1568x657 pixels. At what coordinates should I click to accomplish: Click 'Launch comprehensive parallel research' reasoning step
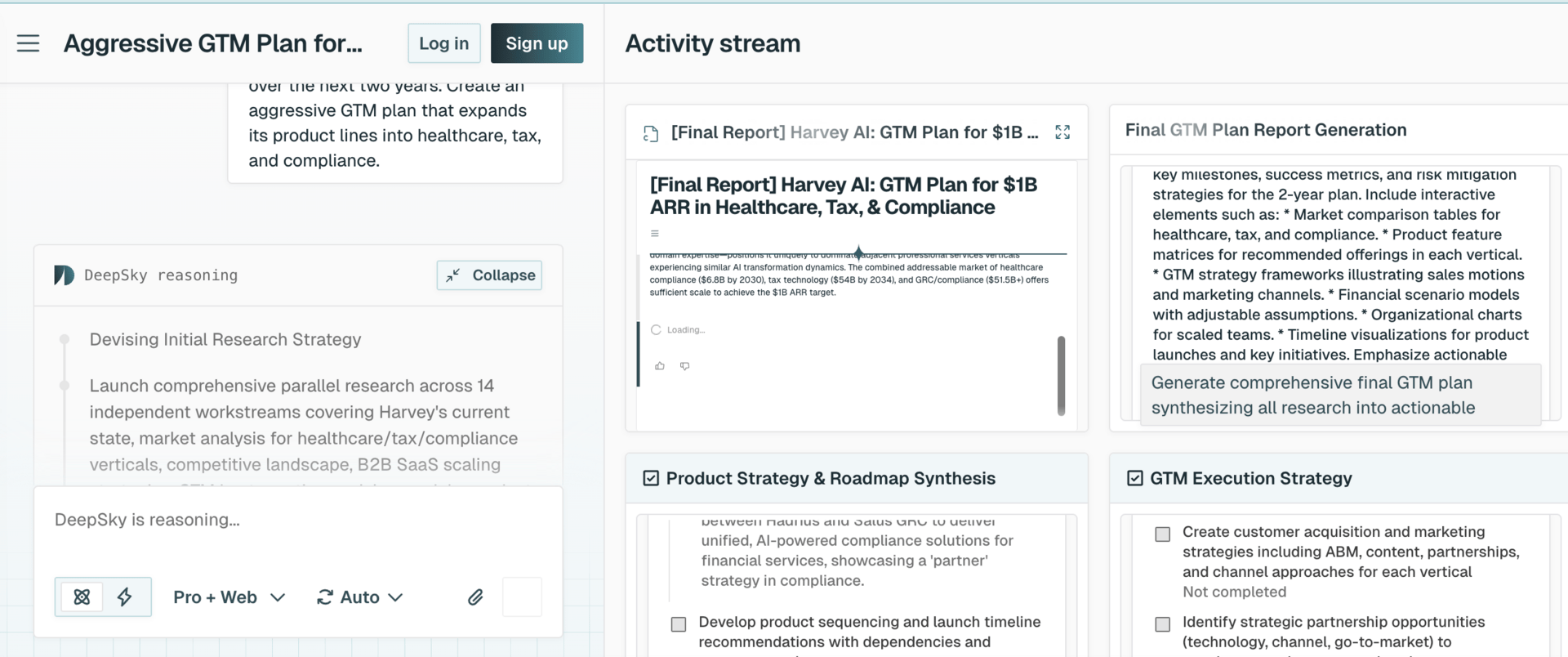click(304, 425)
